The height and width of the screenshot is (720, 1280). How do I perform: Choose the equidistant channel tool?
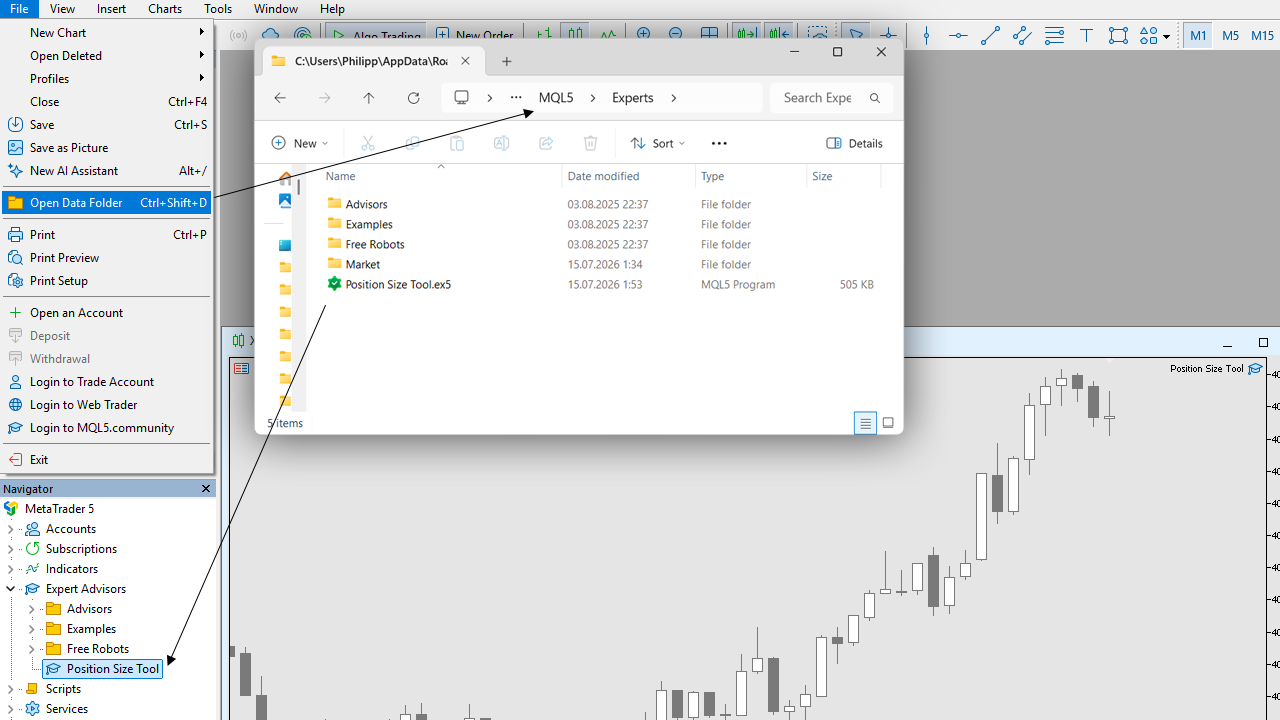pyautogui.click(x=1022, y=36)
